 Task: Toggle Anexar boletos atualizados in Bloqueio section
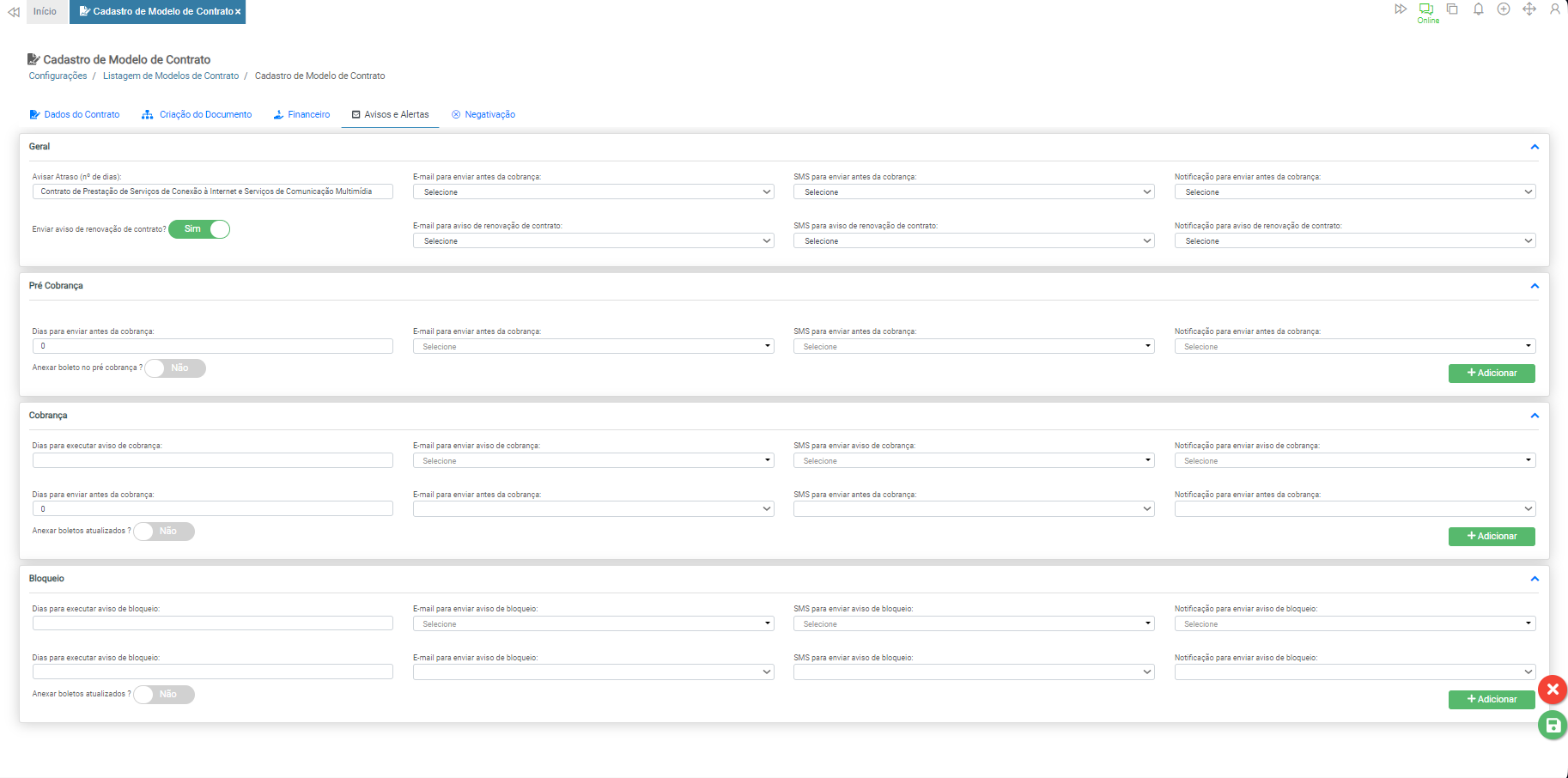(164, 695)
